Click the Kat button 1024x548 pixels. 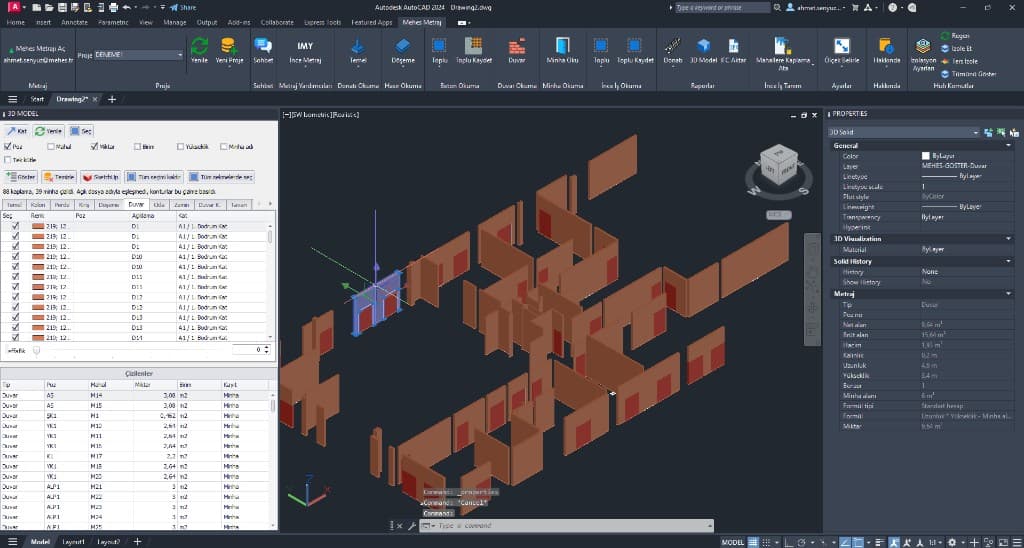[17, 131]
